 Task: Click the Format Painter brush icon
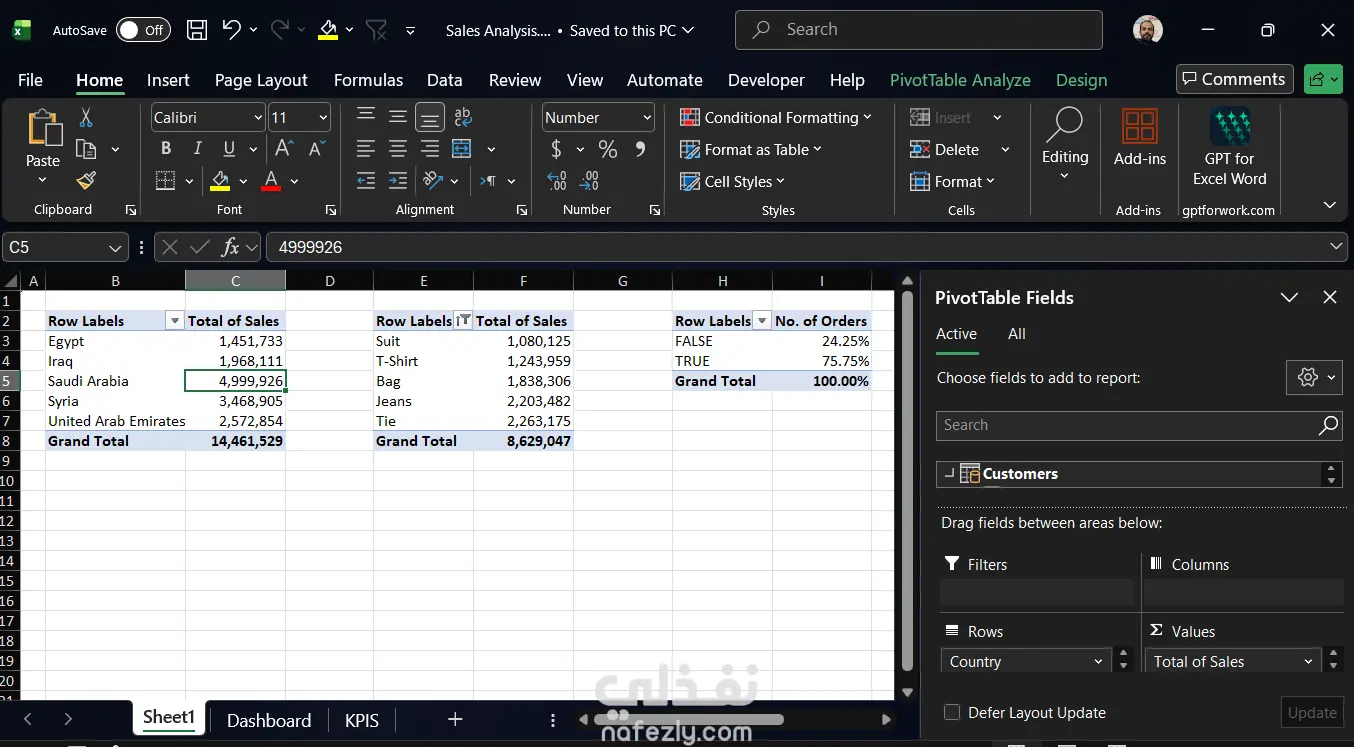pyautogui.click(x=86, y=181)
